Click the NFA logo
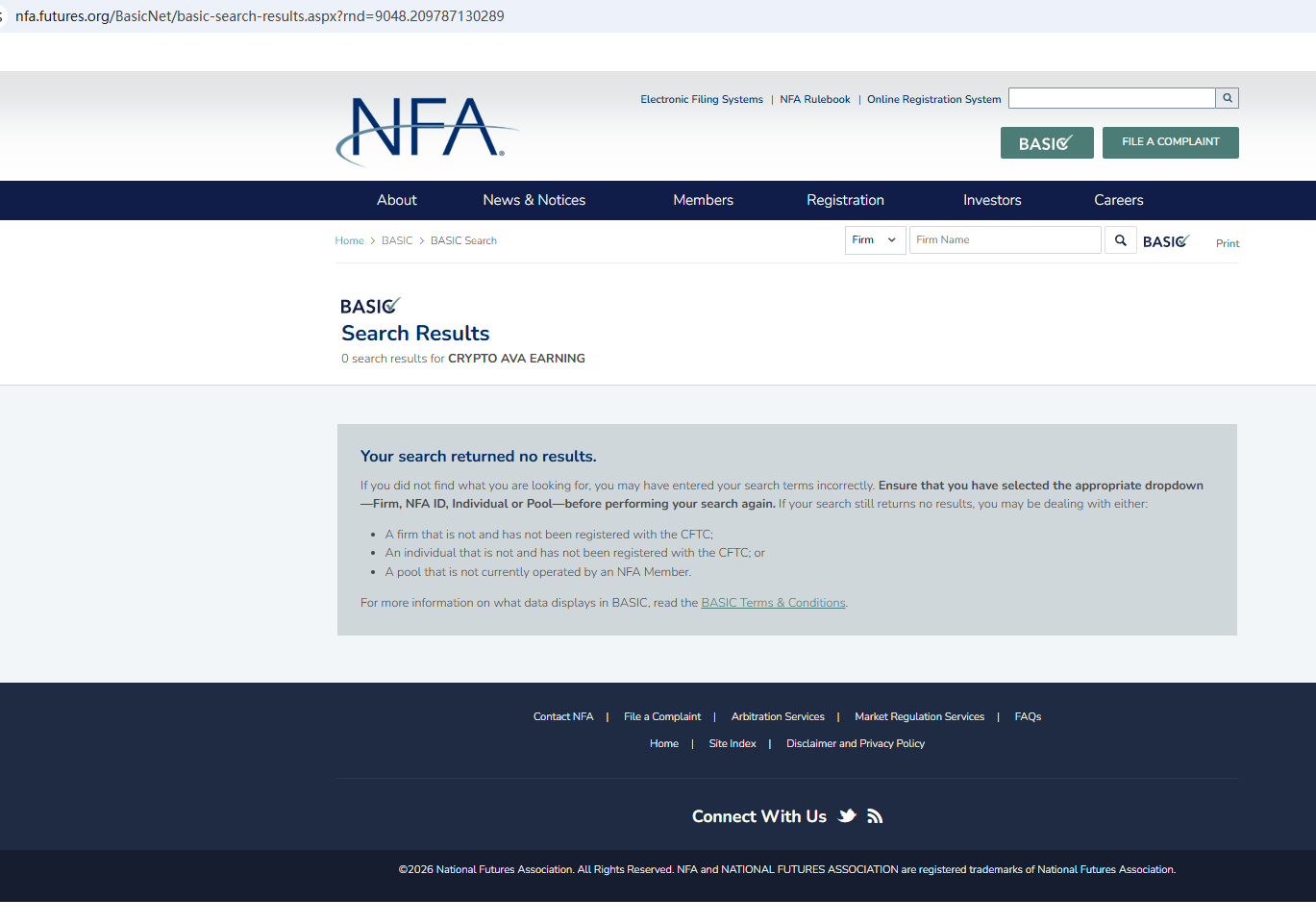1316x924 pixels. [x=427, y=130]
